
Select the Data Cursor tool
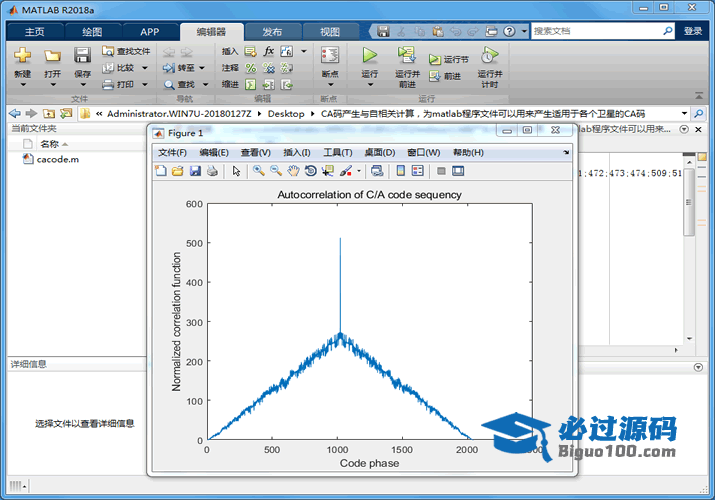tap(327, 171)
